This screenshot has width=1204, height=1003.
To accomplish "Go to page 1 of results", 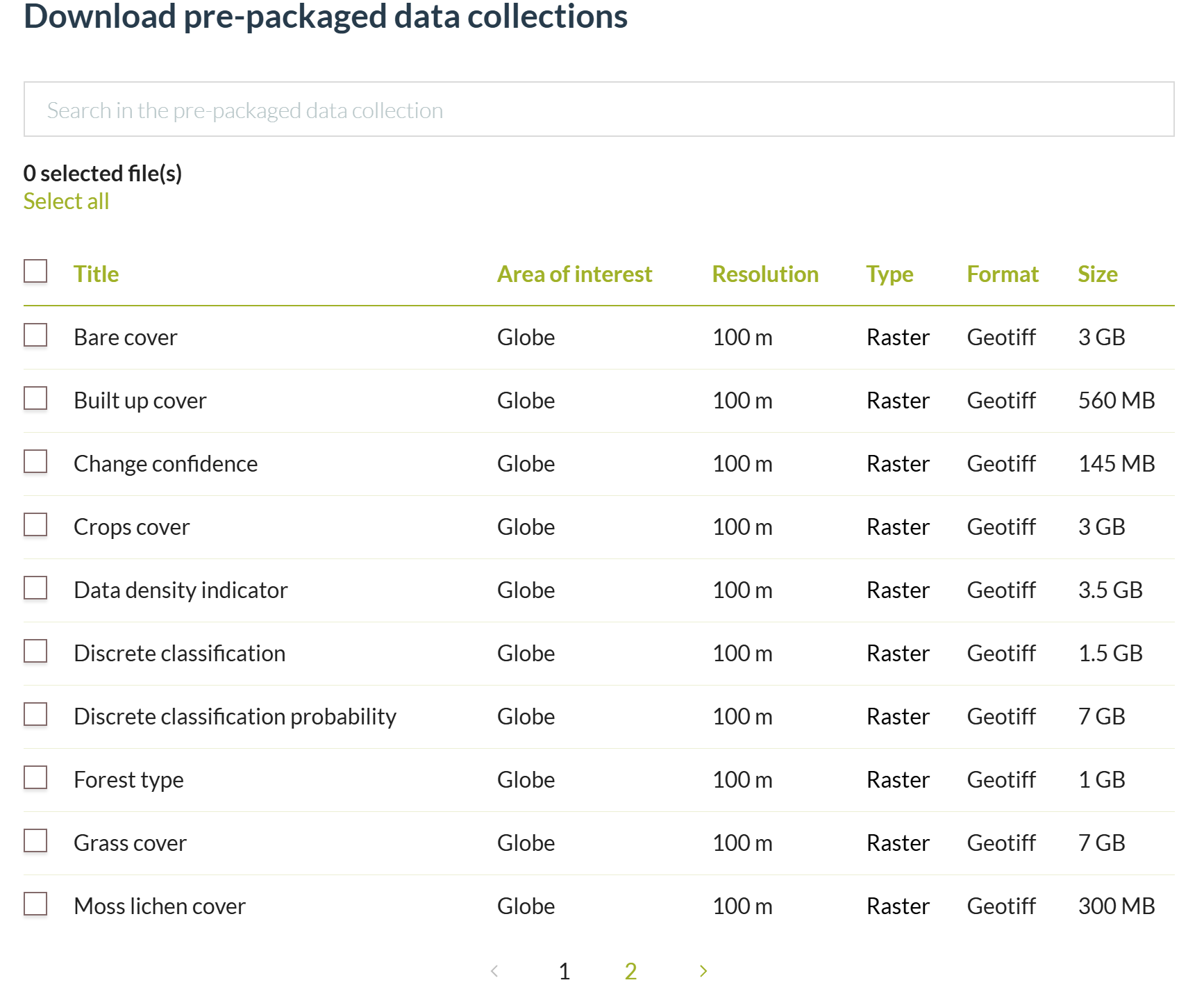I will click(x=565, y=971).
